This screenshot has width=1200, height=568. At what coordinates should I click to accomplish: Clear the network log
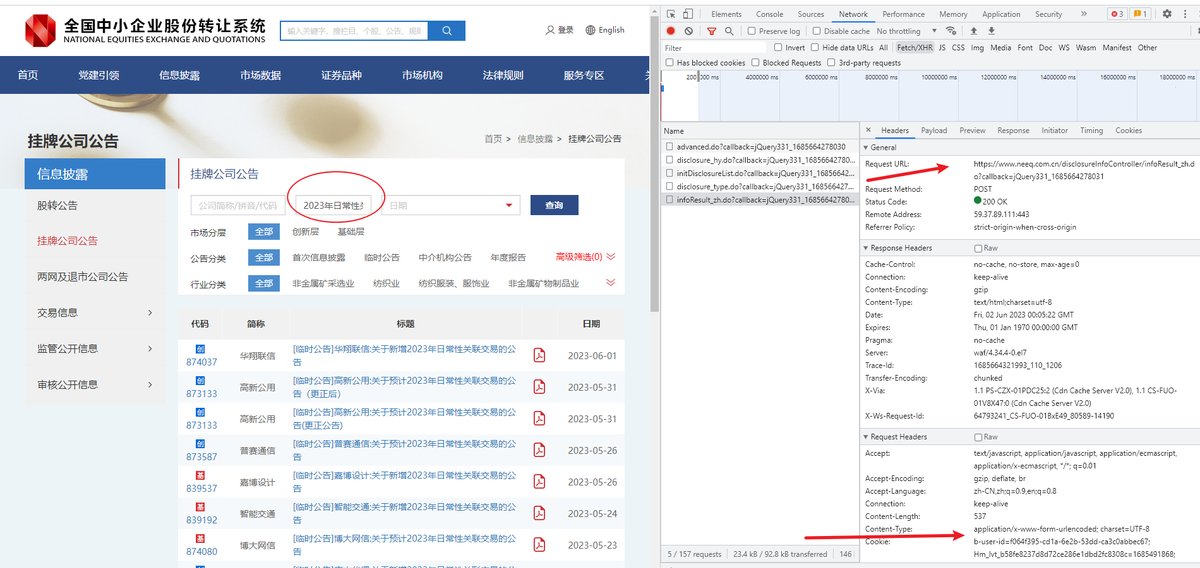tap(688, 31)
